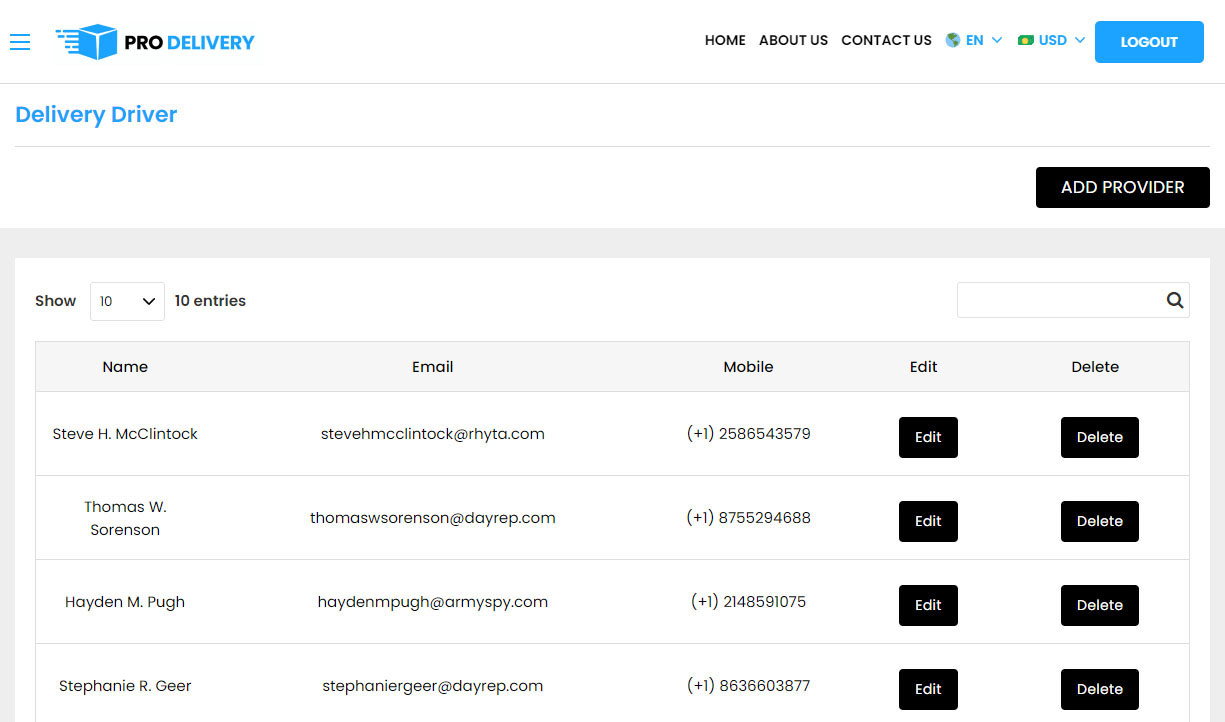1225x722 pixels.
Task: Delete Stephanie R. Geer's entry
Action: pos(1099,689)
